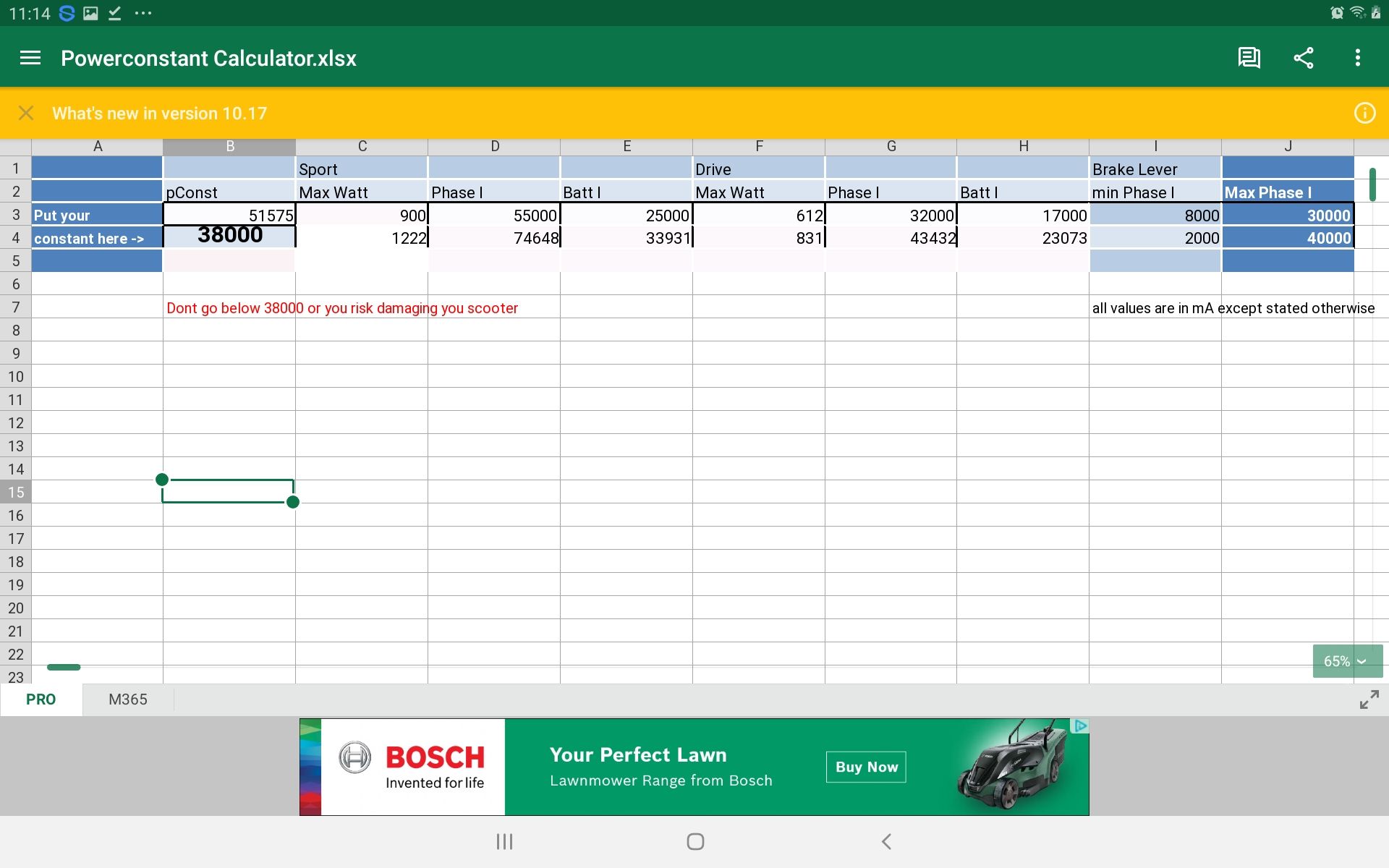Tap the AdChoices icon on the Bosch ad
The height and width of the screenshot is (868, 1389).
[1080, 726]
